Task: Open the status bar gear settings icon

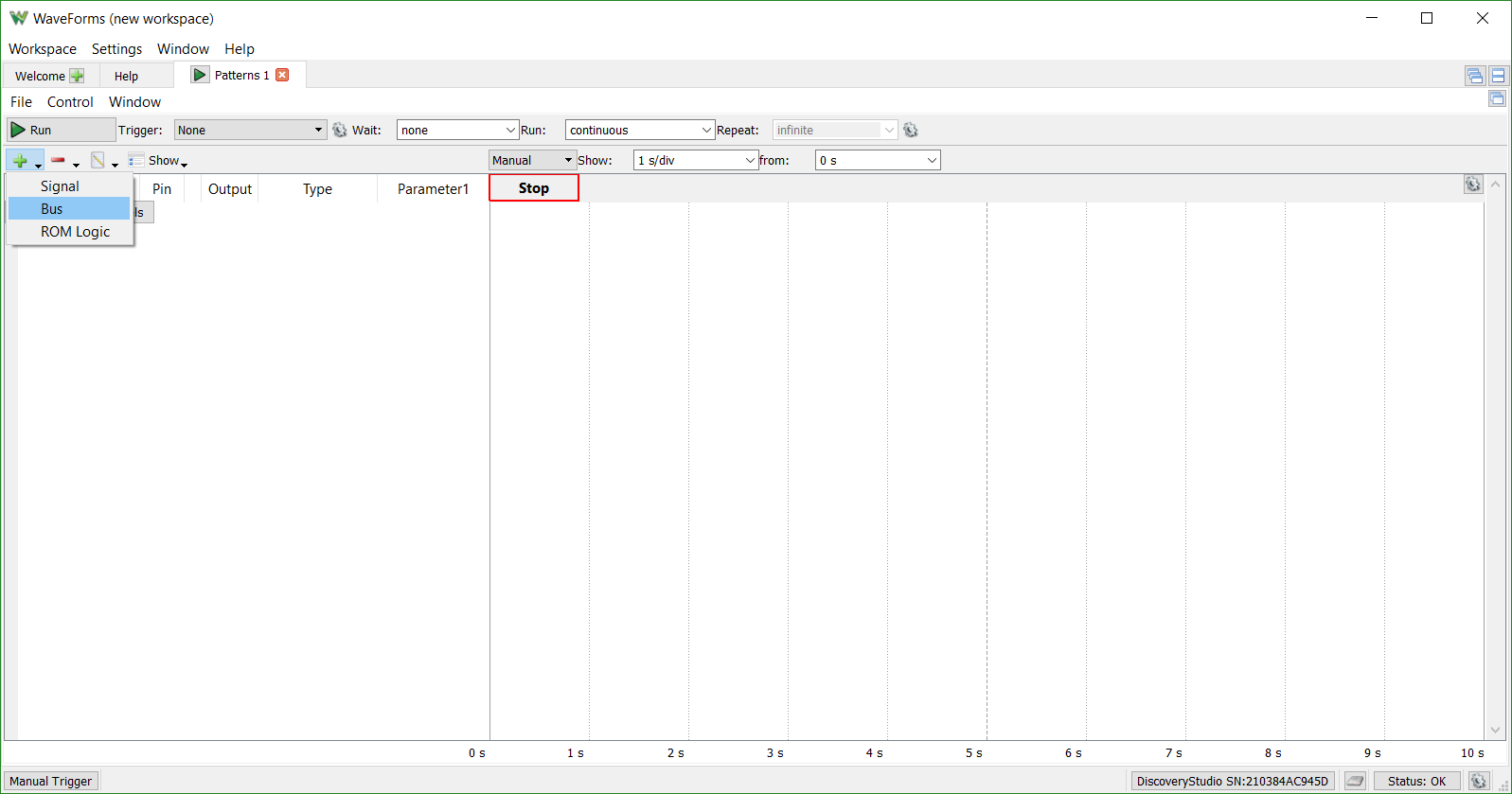Action: coord(1479,781)
